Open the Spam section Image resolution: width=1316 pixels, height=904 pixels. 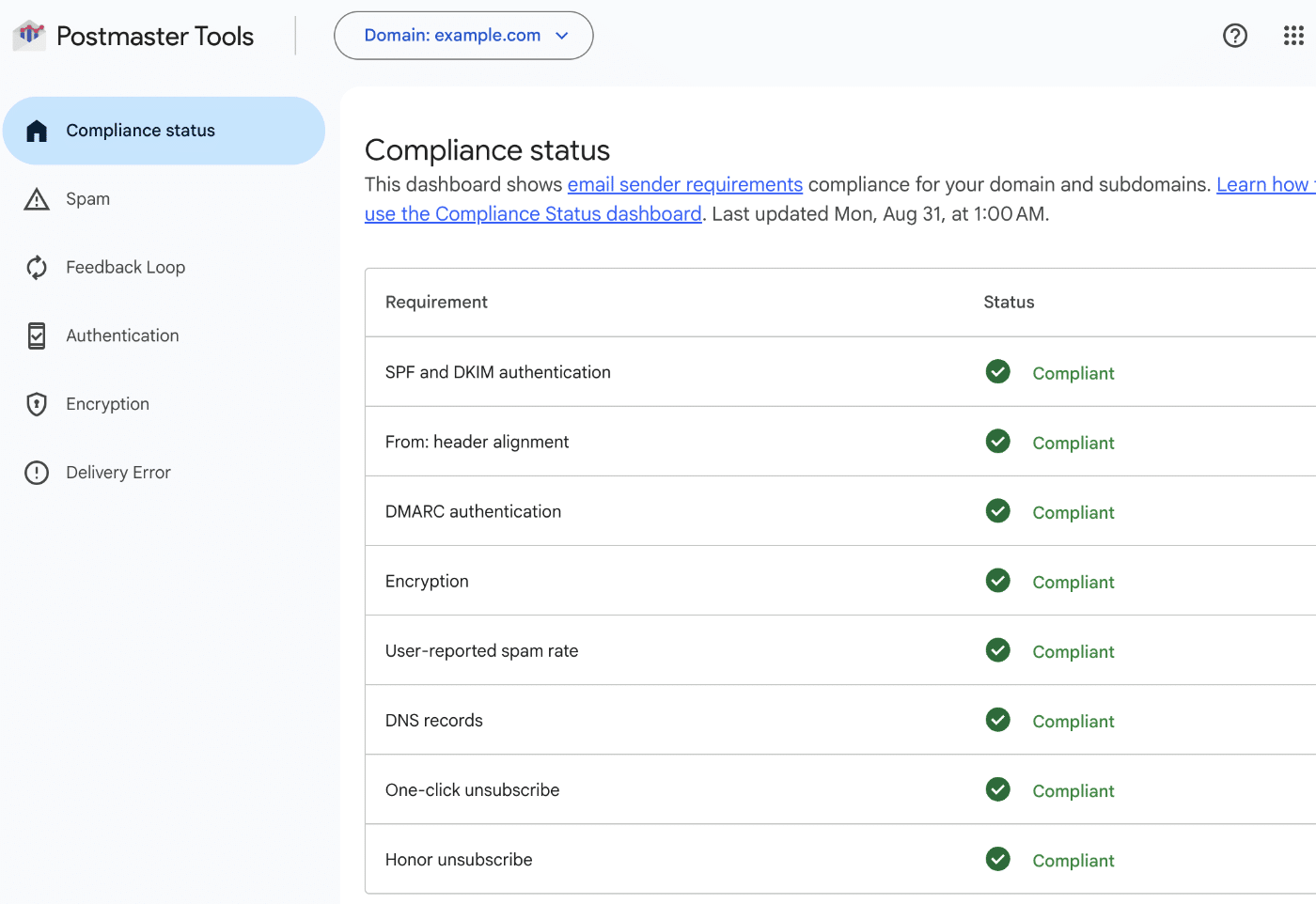tap(88, 199)
